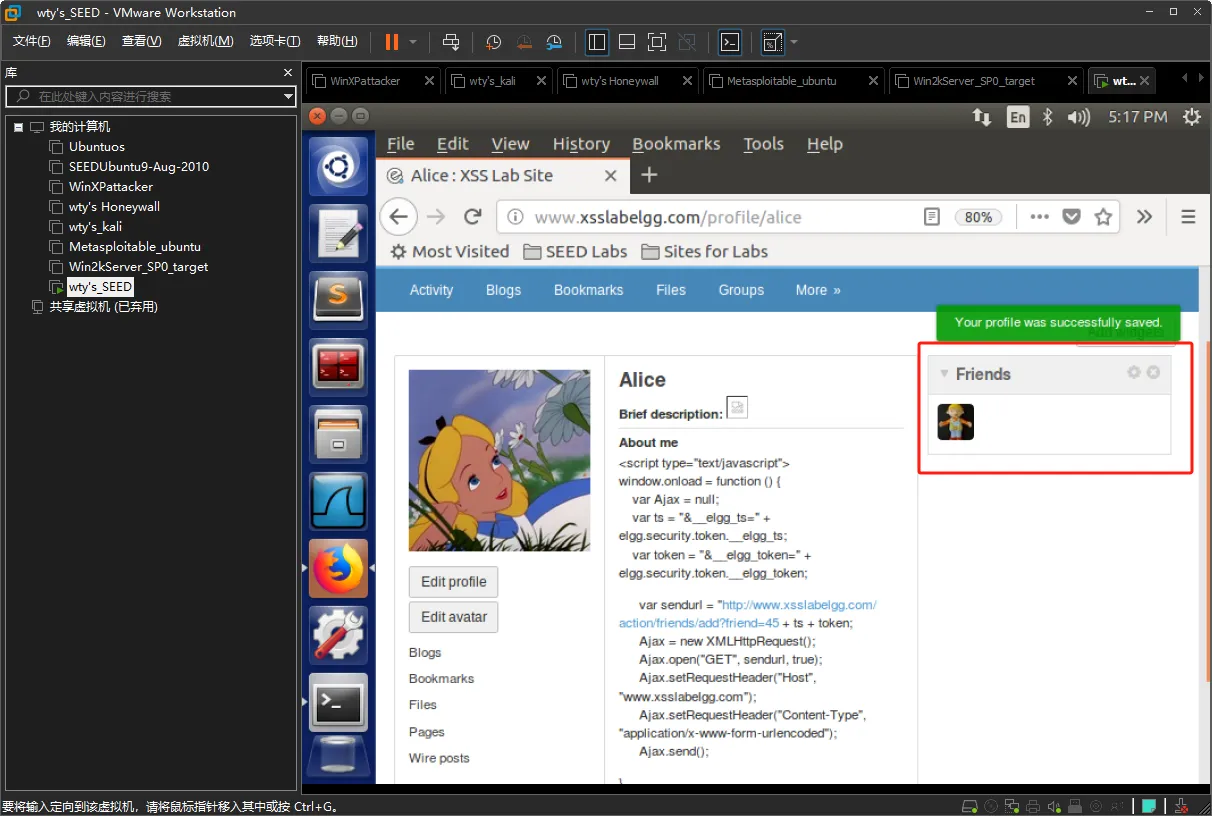
Task: Open the library search dropdown arrow
Action: (x=288, y=96)
